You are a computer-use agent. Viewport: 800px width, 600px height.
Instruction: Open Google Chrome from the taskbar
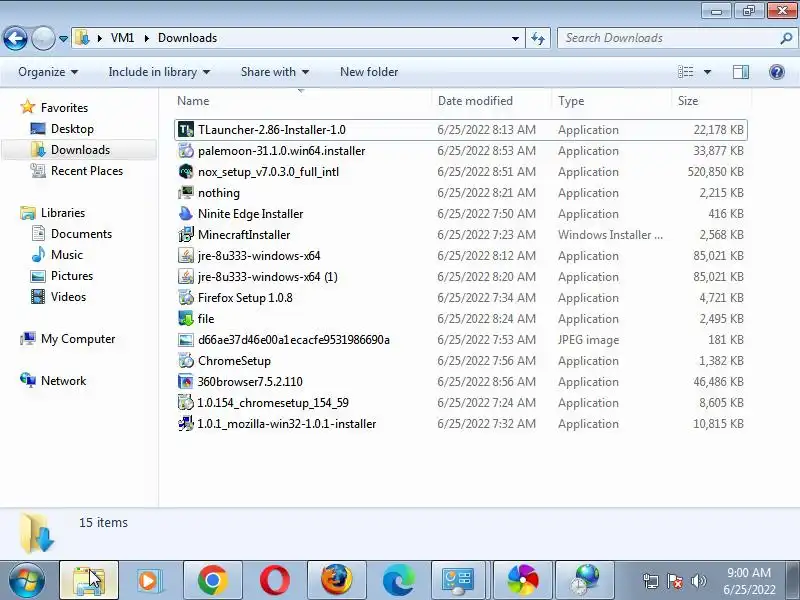pyautogui.click(x=213, y=580)
